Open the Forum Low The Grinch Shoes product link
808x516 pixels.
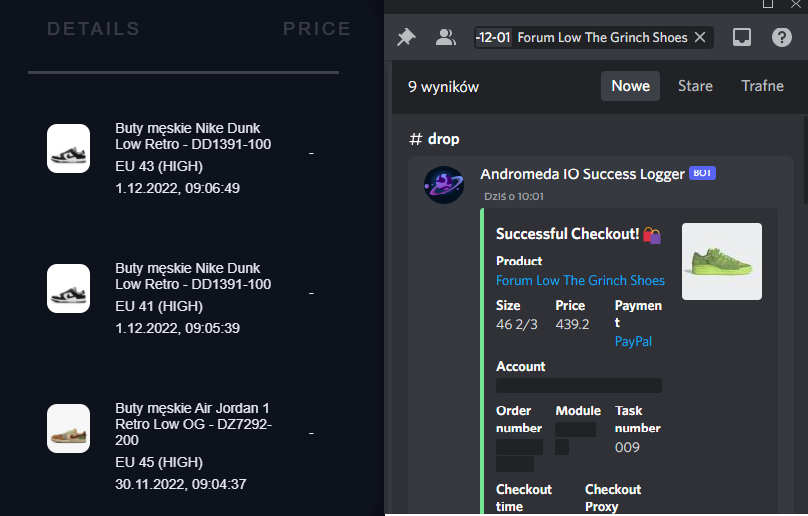pos(580,280)
